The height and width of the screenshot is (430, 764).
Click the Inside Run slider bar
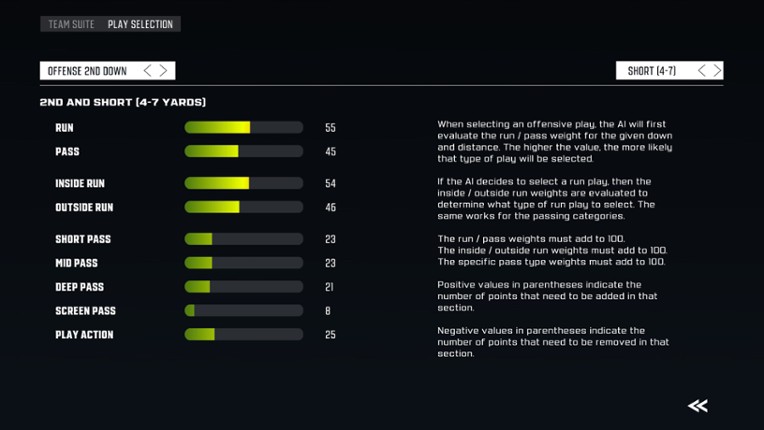(x=244, y=184)
